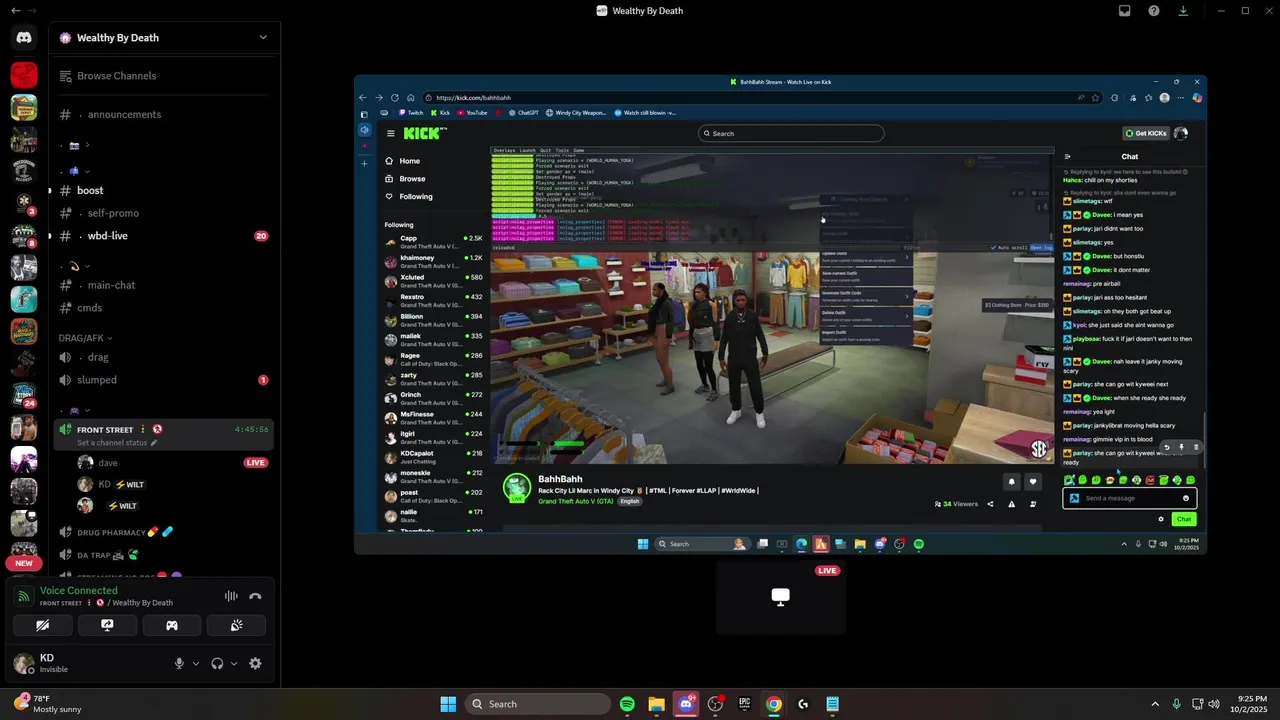Viewport: 1280px width, 720px height.
Task: Open the announcements channel
Action: [166, 115]
